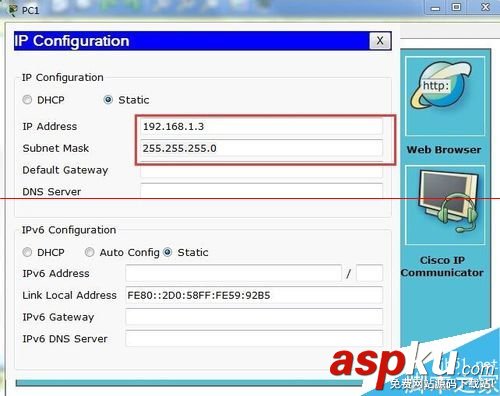Click the Web Browser label text
The image size is (500, 396).
444,150
